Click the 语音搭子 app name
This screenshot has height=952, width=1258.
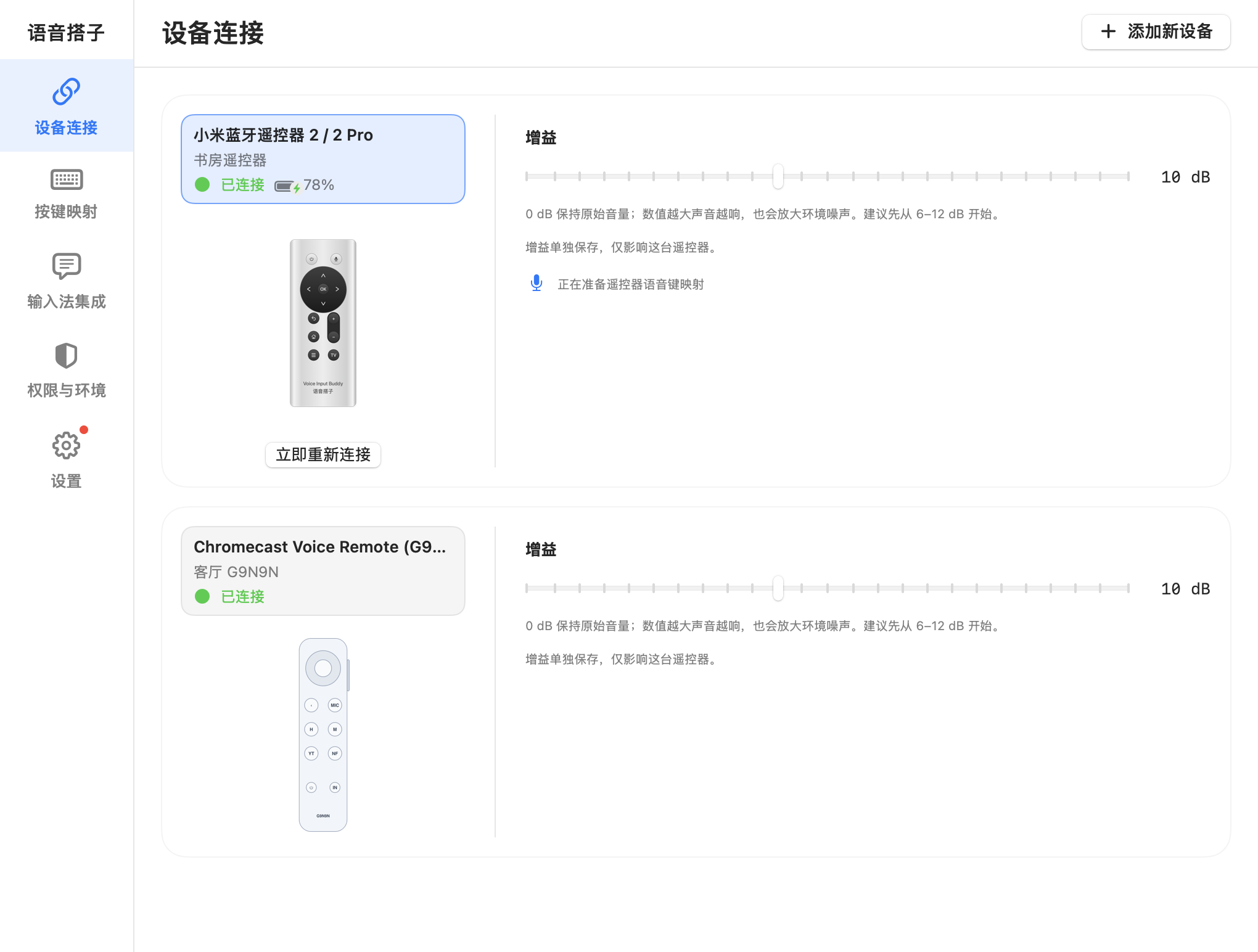coord(66,33)
